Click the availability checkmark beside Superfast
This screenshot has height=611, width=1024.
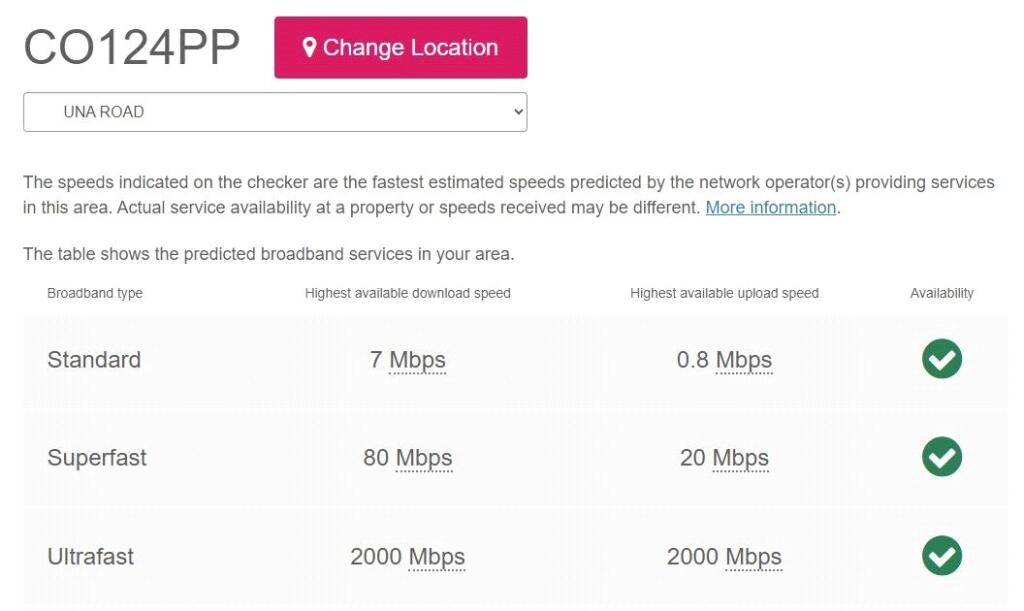[940, 458]
